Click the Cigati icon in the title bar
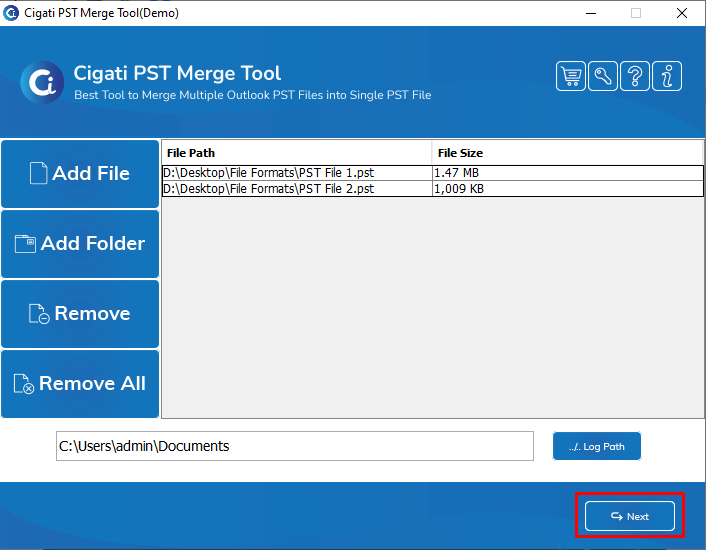Viewport: 706px width, 550px height. [10, 13]
